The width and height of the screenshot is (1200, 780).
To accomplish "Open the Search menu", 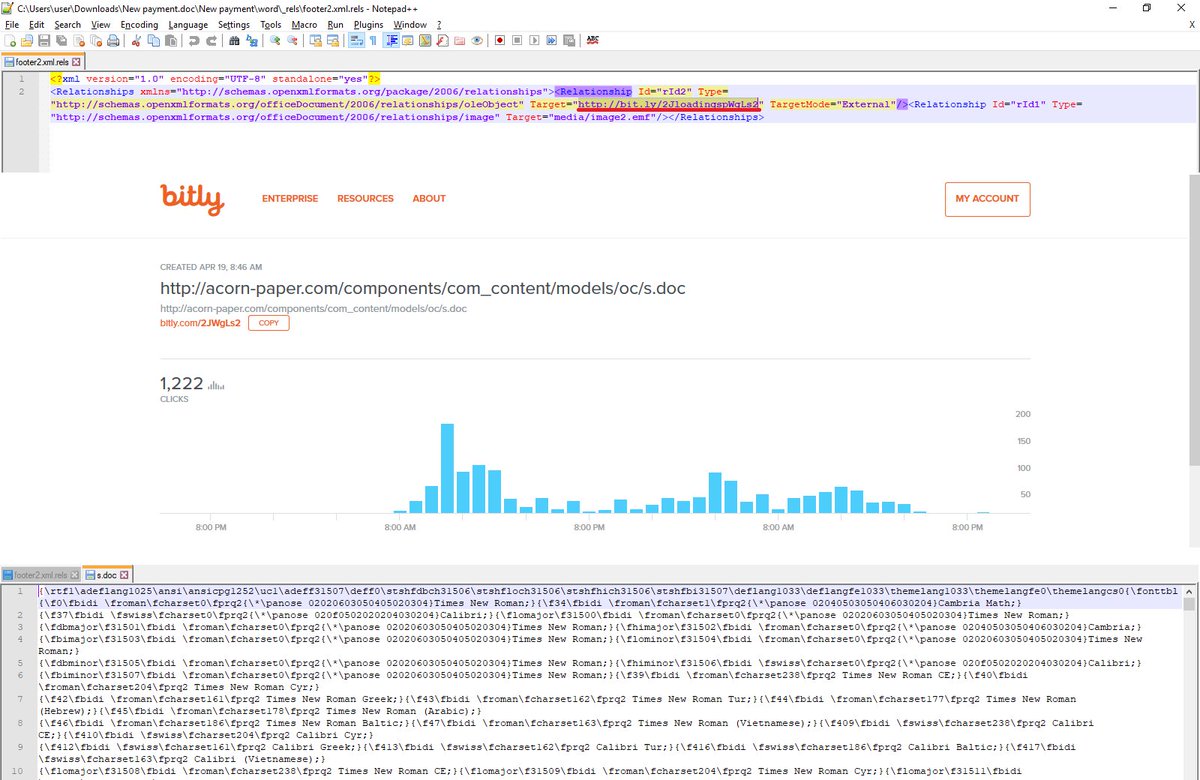I will [x=68, y=24].
